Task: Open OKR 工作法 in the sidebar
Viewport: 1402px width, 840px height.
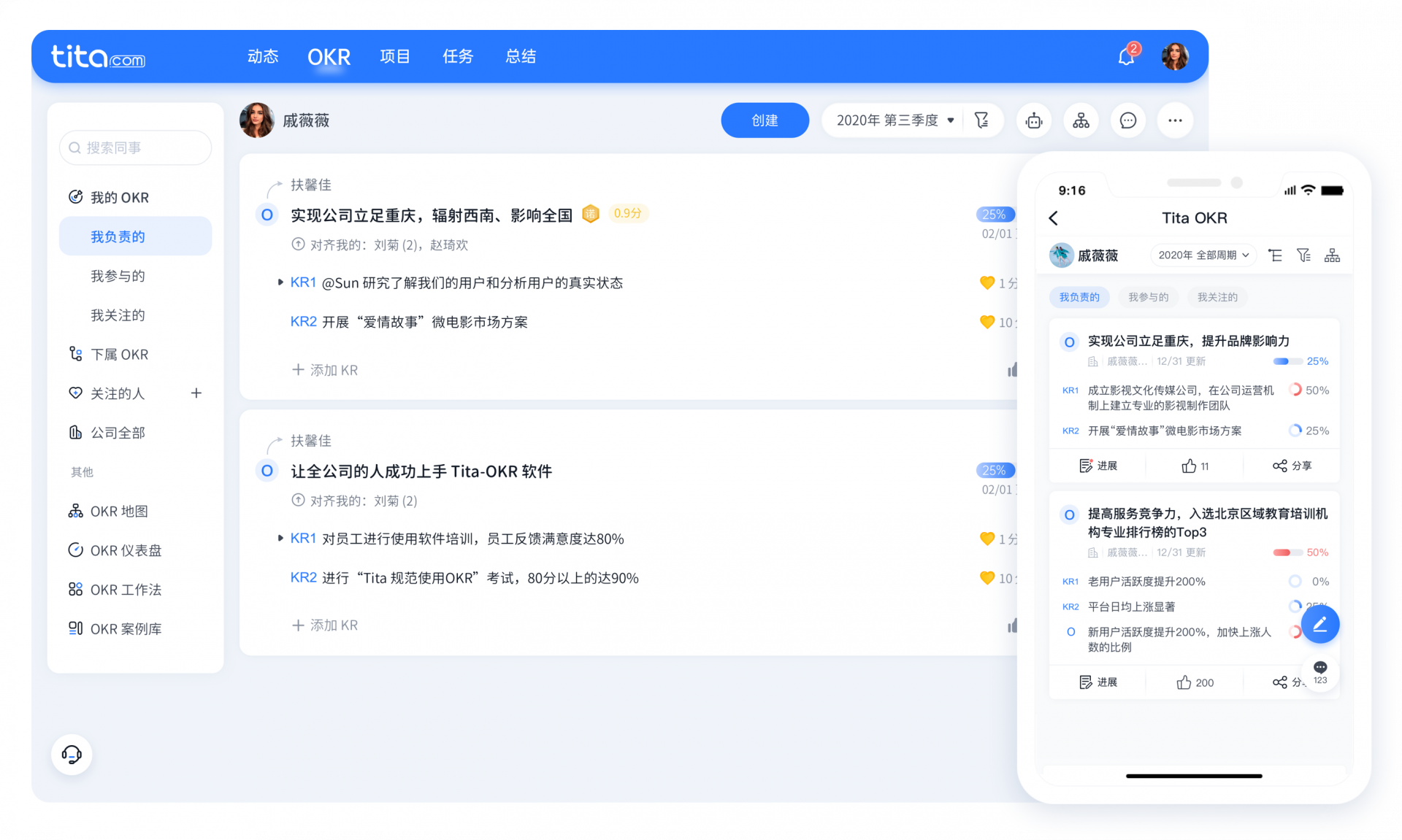Action: pyautogui.click(x=115, y=590)
